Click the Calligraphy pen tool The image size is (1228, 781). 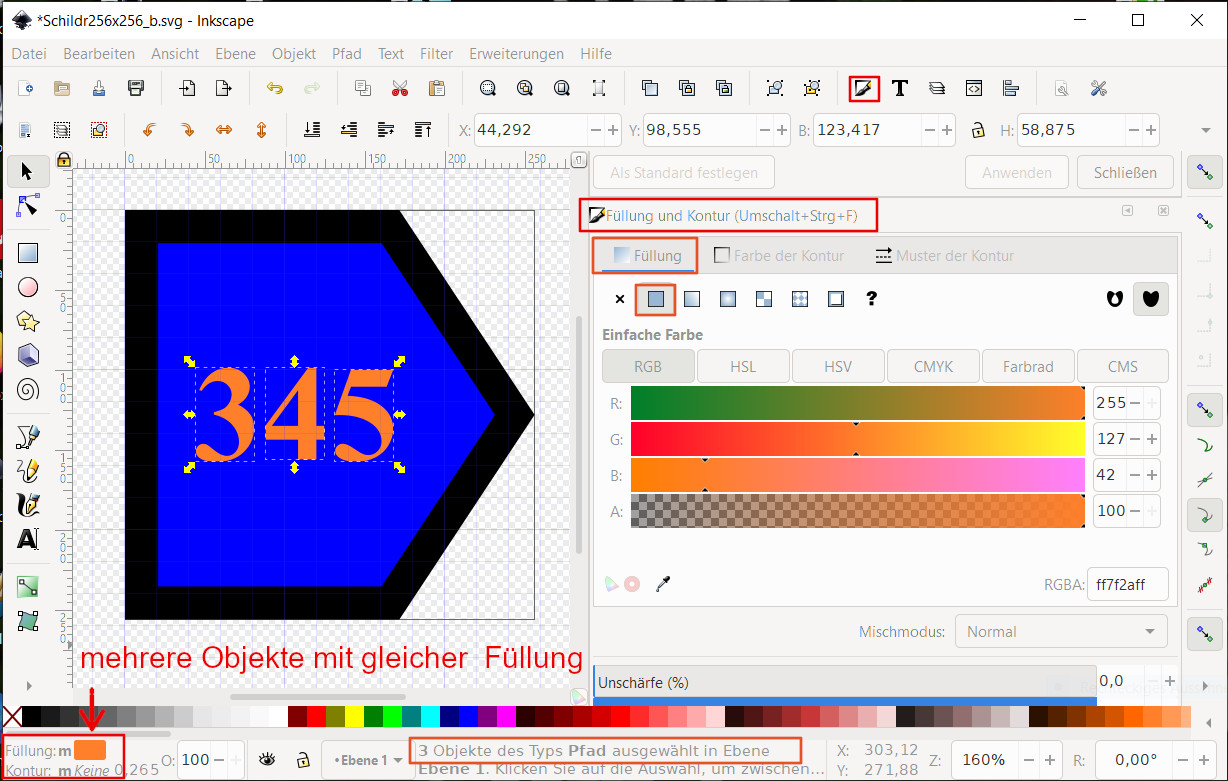pyautogui.click(x=28, y=504)
